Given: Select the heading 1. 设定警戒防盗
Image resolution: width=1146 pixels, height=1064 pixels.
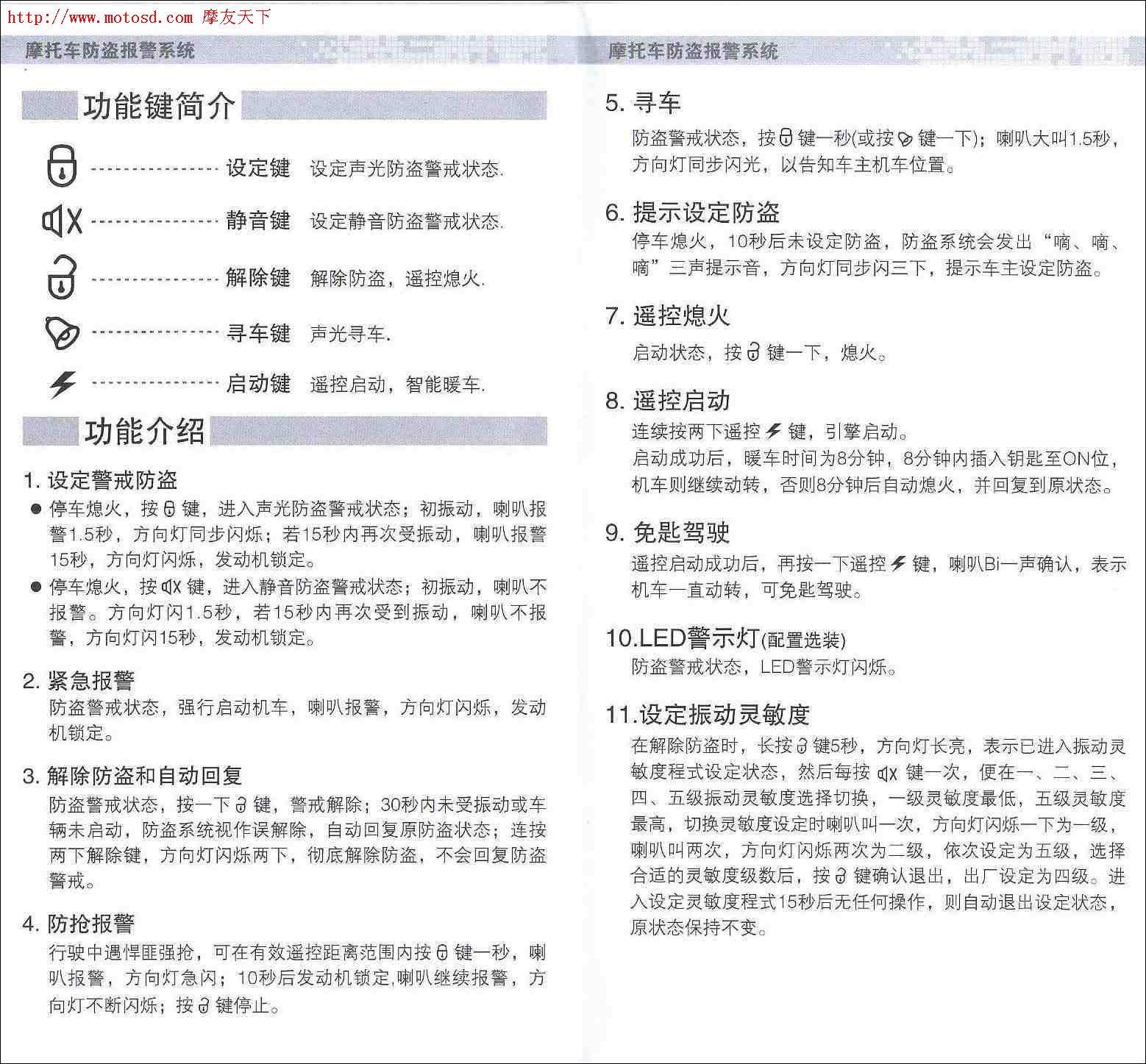Looking at the screenshot, I should (100, 480).
